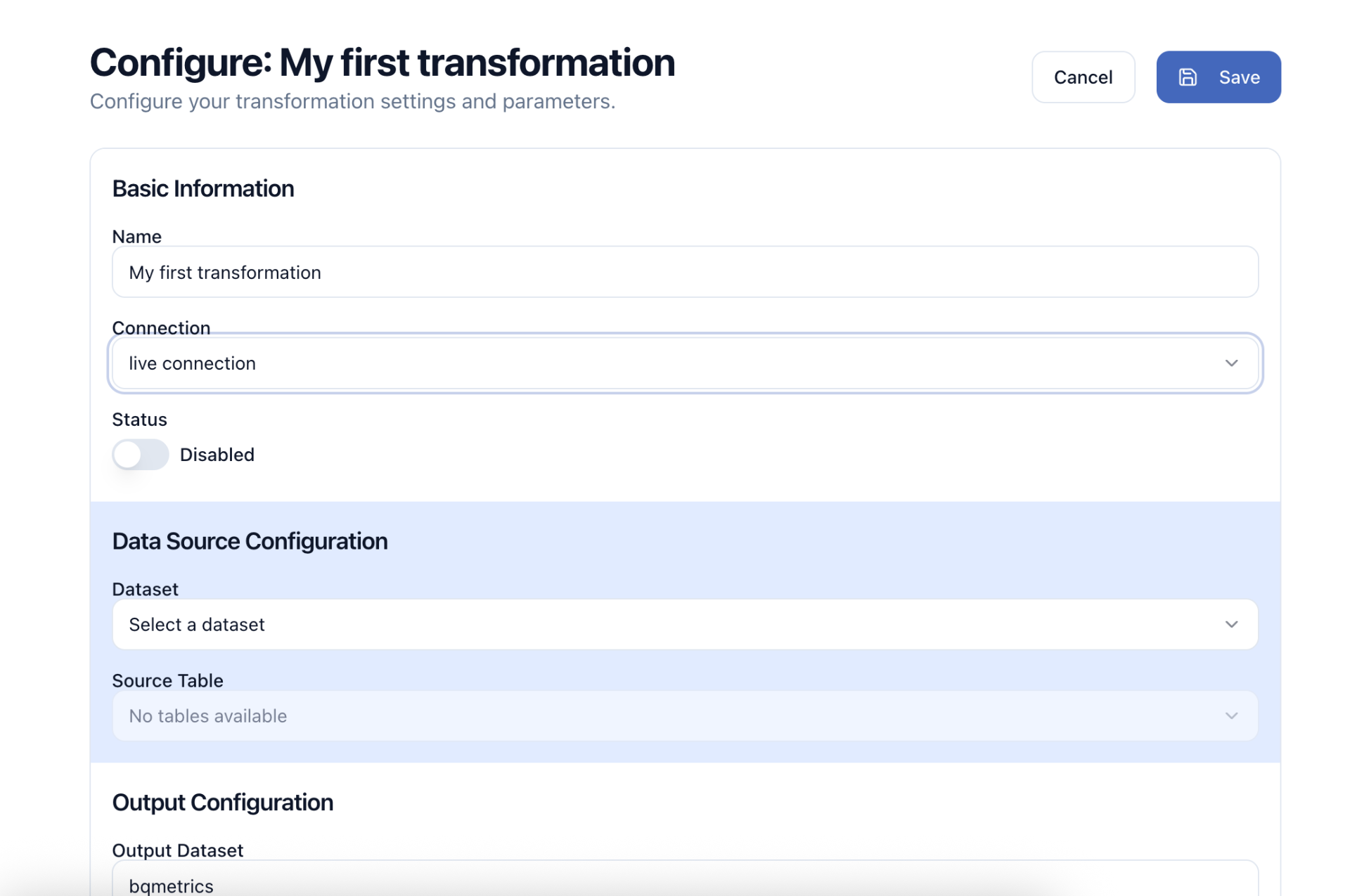
Task: Click the Cancel button
Action: pos(1083,77)
